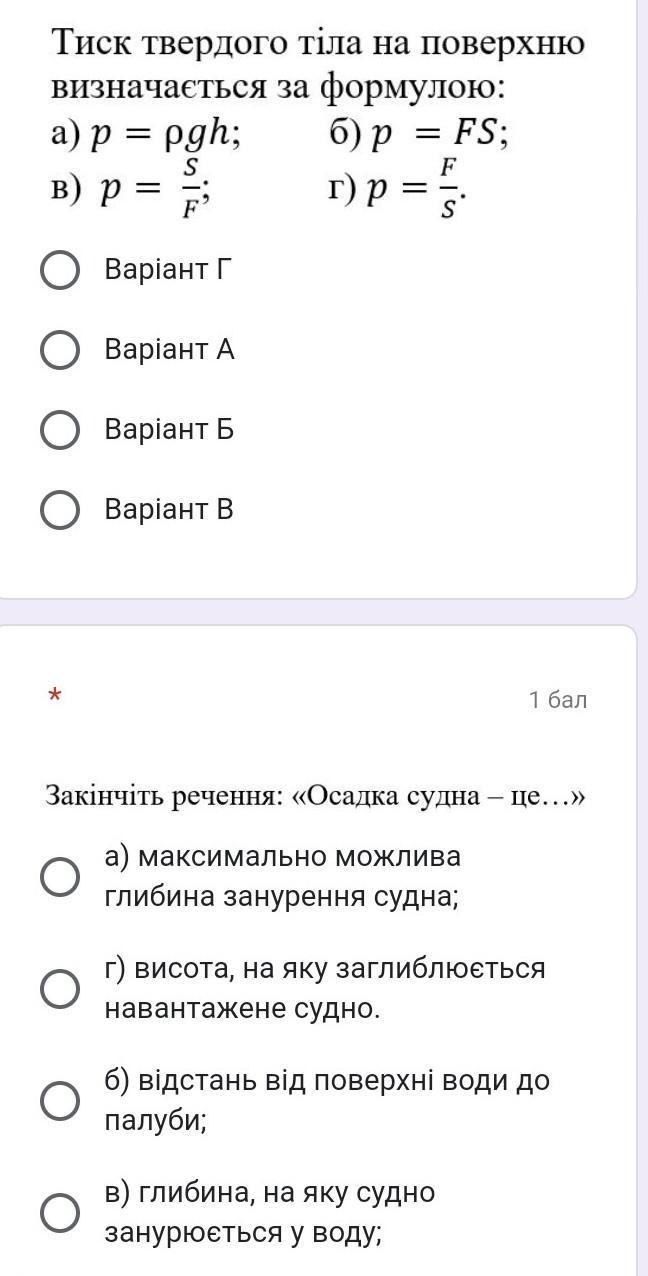Pick radio for 'глибина, на яку судно занурюється'
Screen dimensions: 648x1276
[x=60, y=1213]
